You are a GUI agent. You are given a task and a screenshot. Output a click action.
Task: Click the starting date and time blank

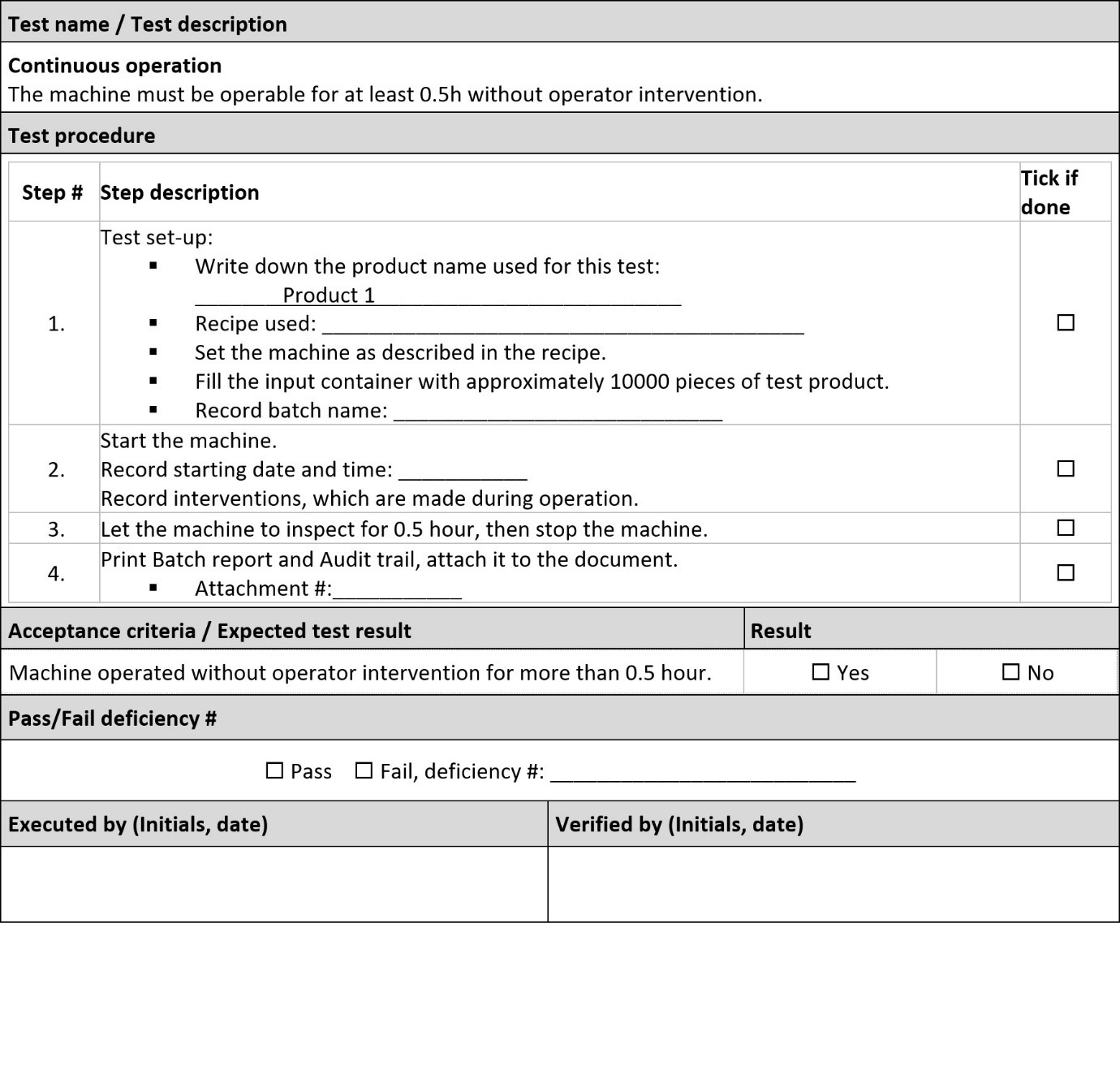point(463,471)
